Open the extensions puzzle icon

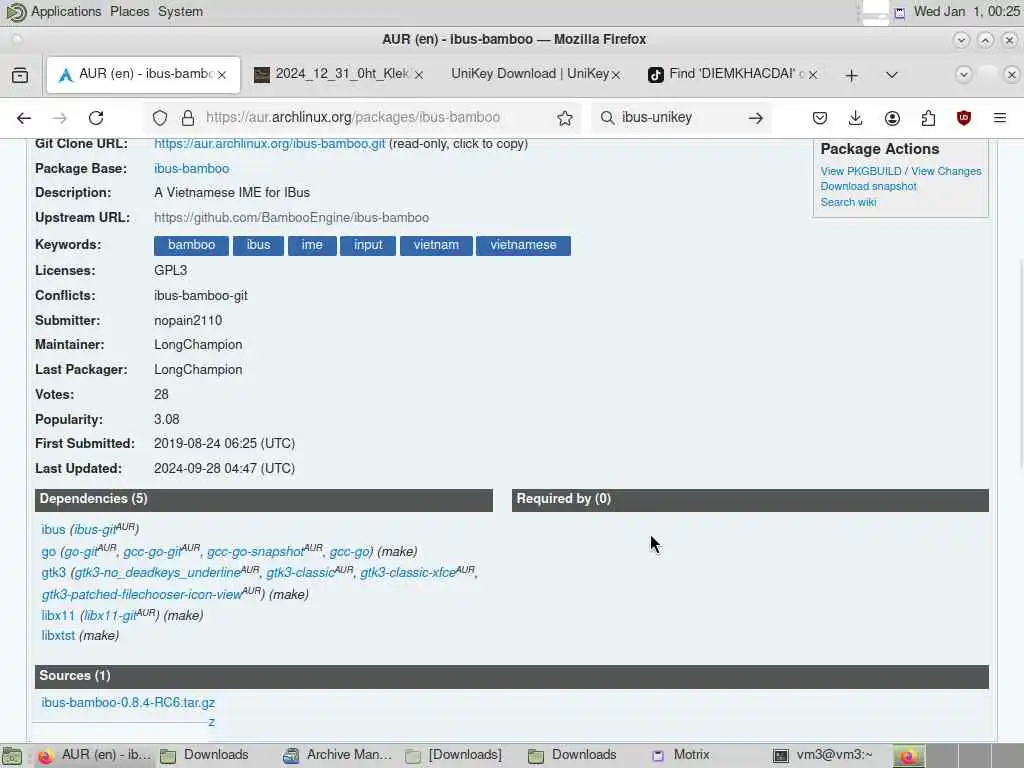(x=928, y=118)
